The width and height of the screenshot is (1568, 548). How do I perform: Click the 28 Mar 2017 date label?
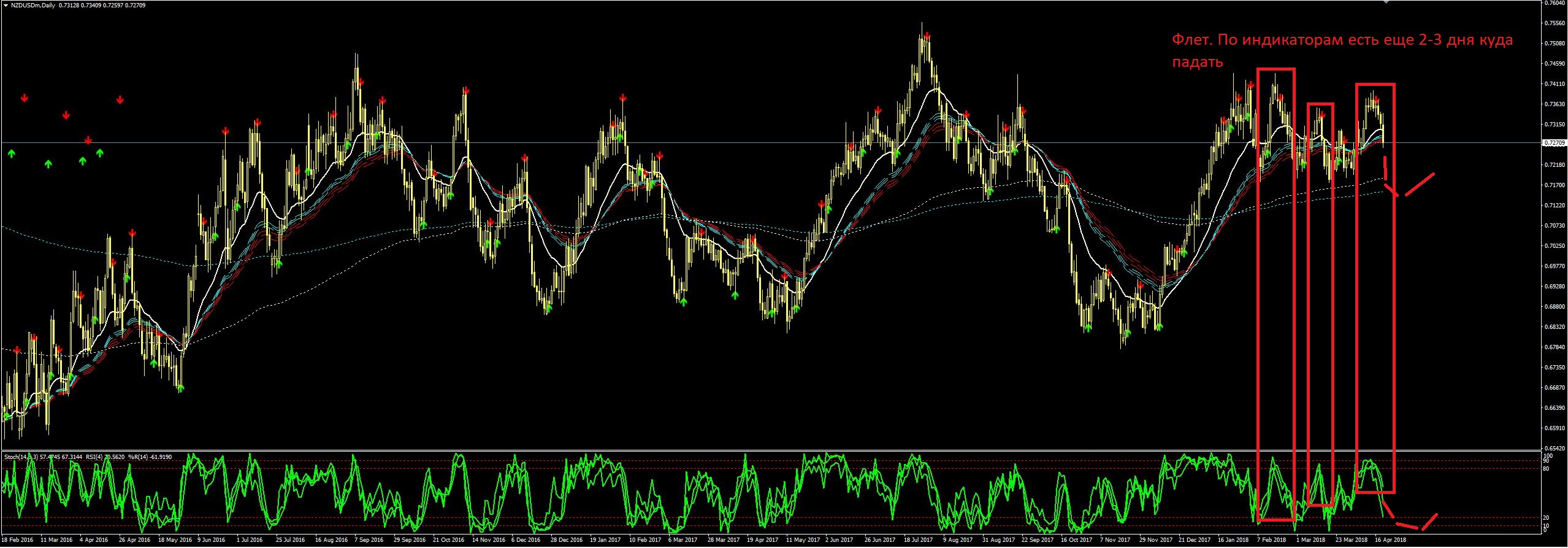724,541
